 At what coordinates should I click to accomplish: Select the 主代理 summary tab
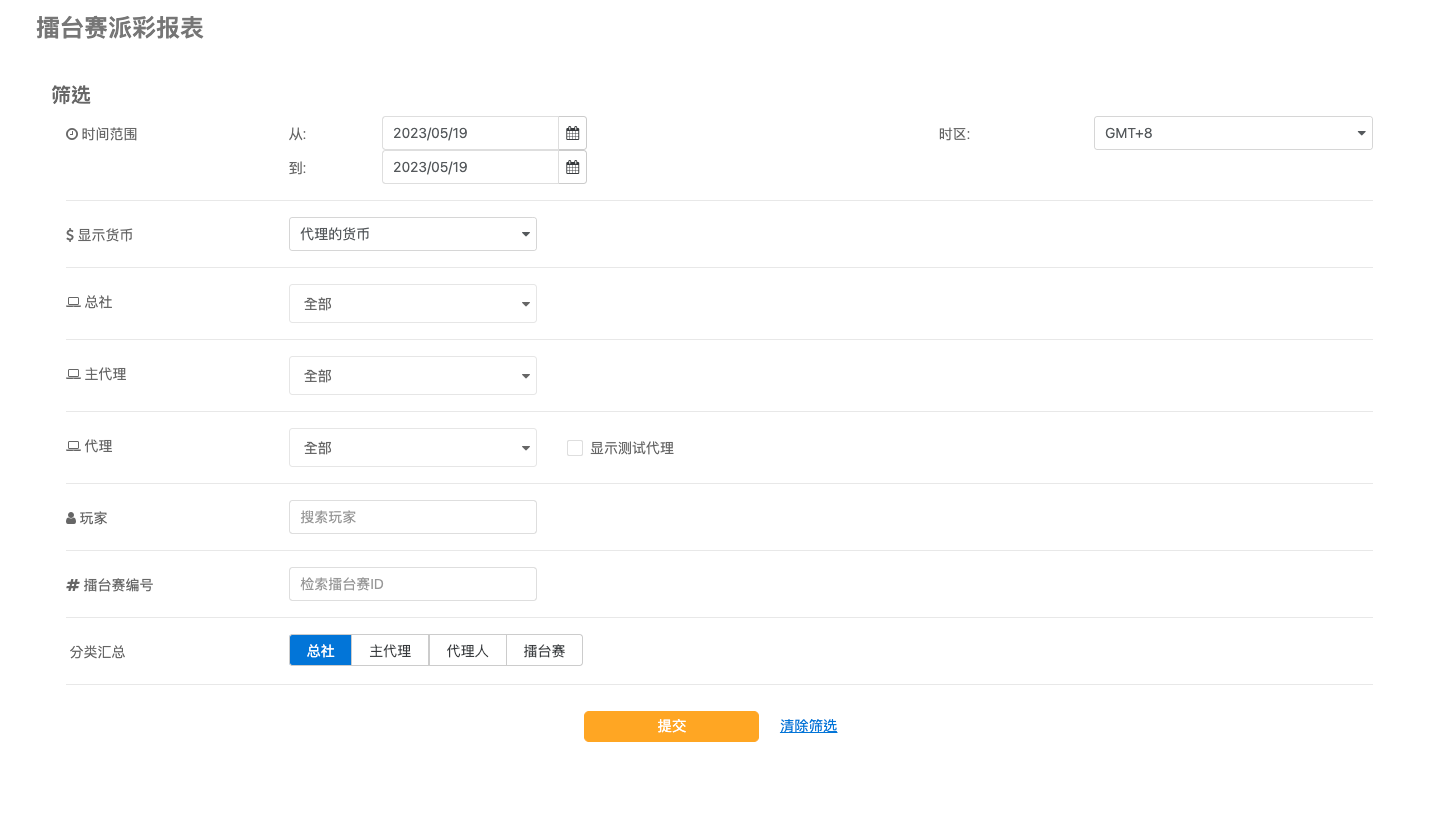[x=390, y=651]
